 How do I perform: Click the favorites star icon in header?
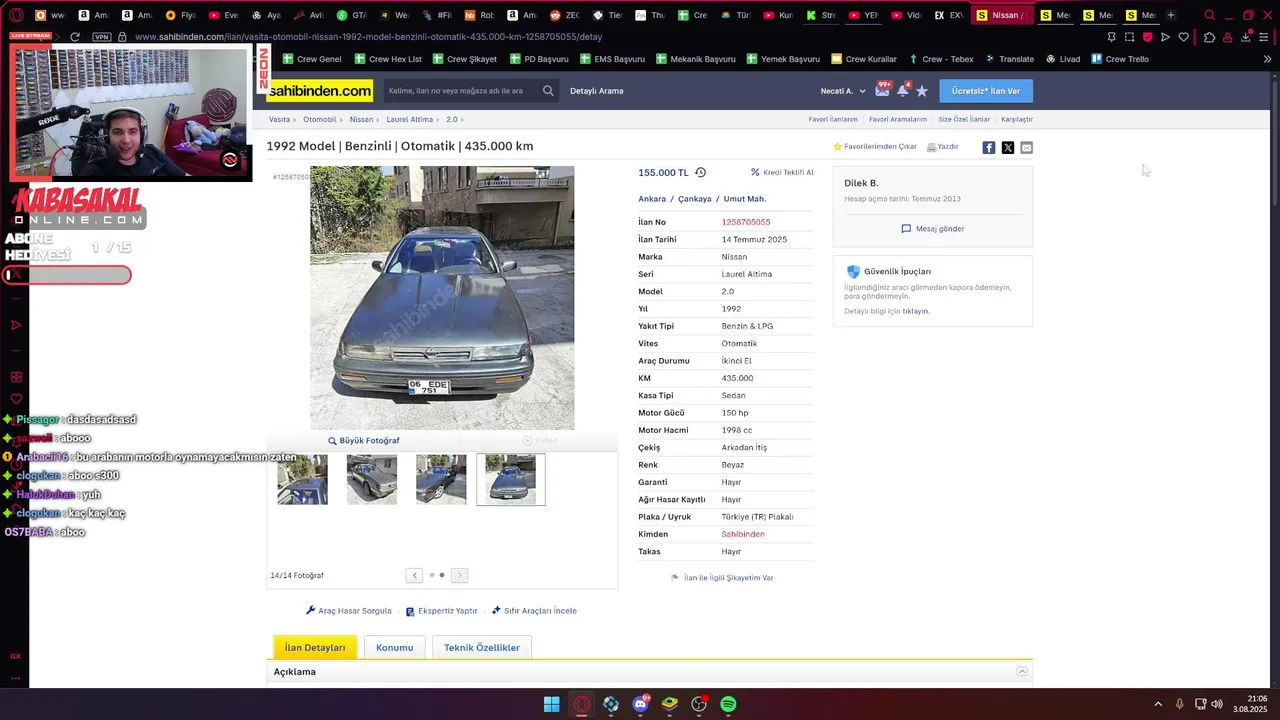coord(922,91)
